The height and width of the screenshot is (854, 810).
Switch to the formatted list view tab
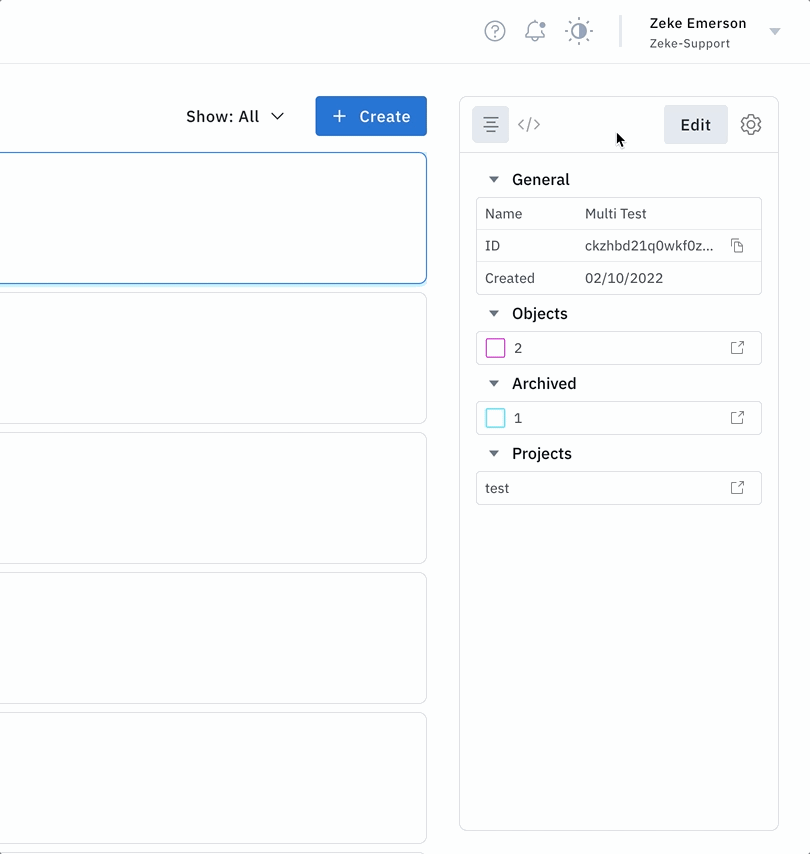click(490, 125)
